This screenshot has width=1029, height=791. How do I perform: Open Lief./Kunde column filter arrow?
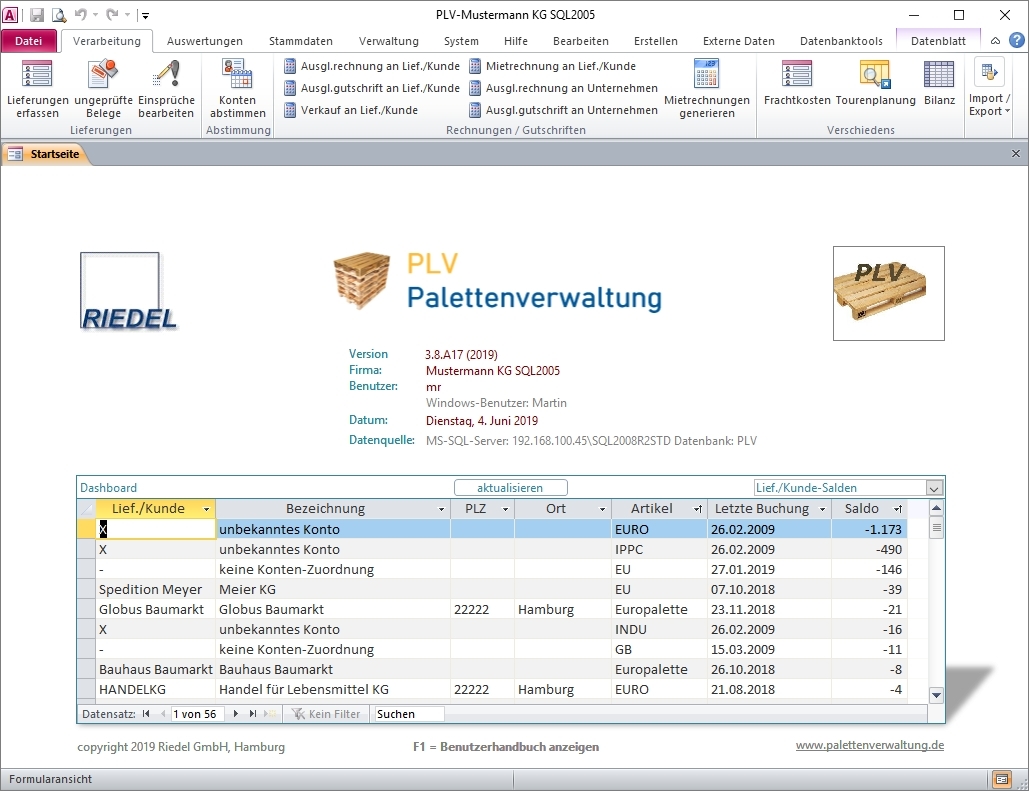[206, 509]
